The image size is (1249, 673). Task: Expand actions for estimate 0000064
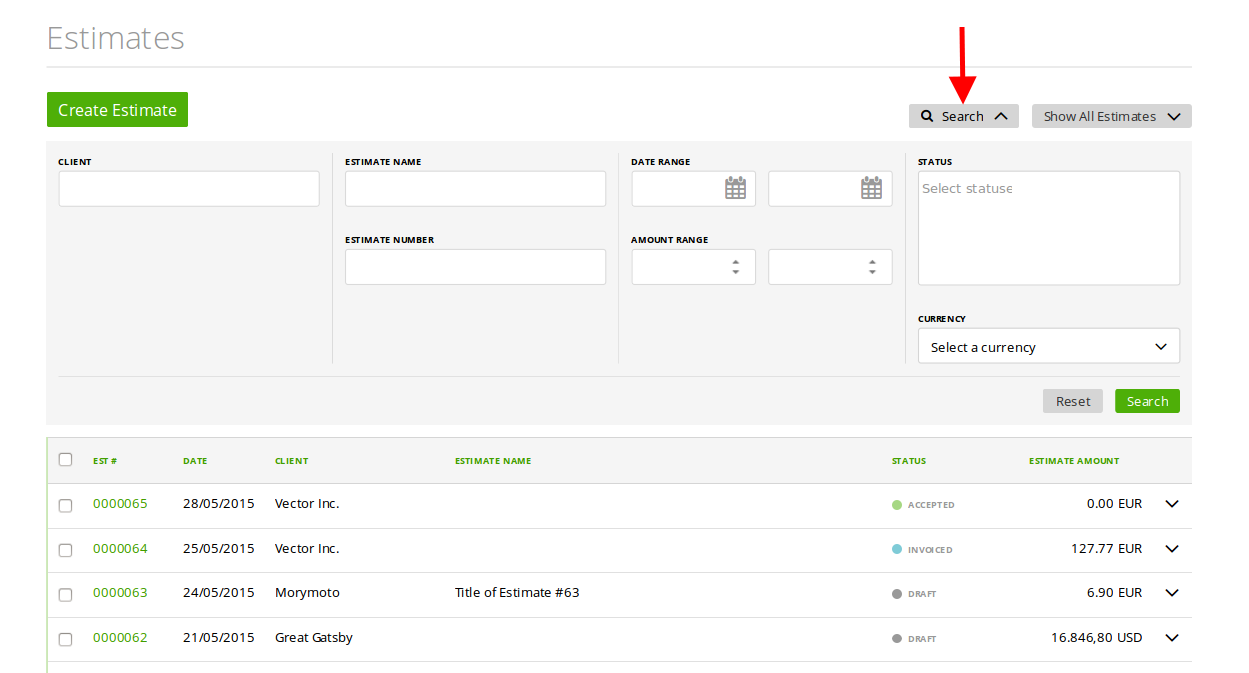pos(1172,549)
